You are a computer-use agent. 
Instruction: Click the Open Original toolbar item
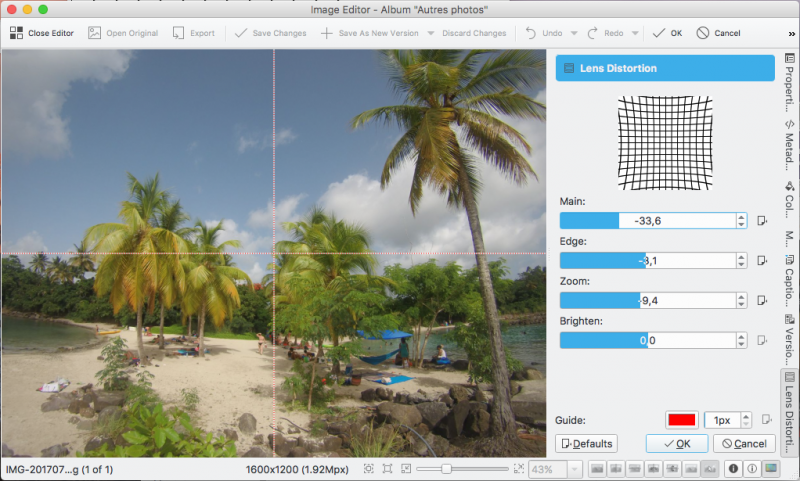click(123, 33)
